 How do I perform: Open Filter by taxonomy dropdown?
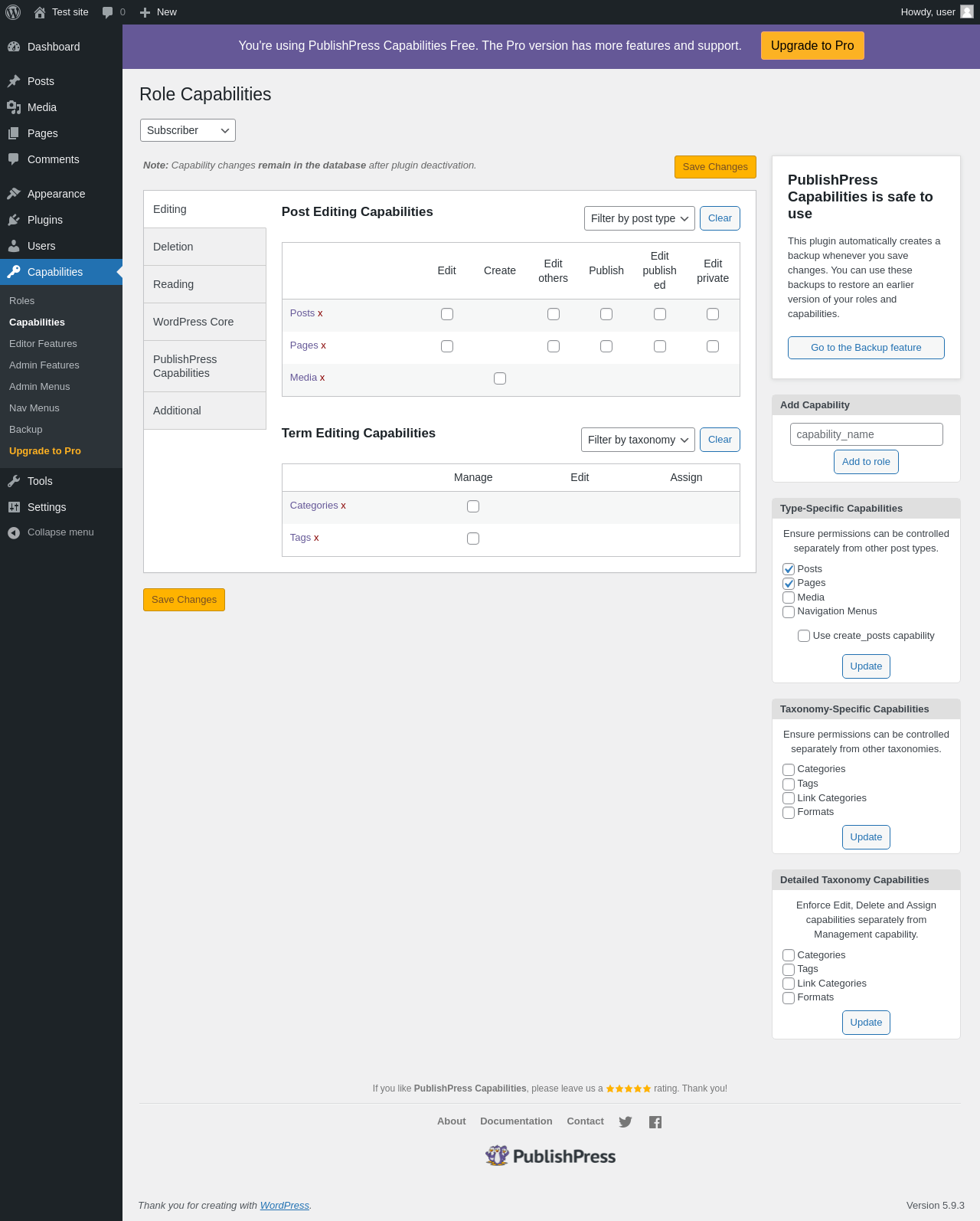638,440
